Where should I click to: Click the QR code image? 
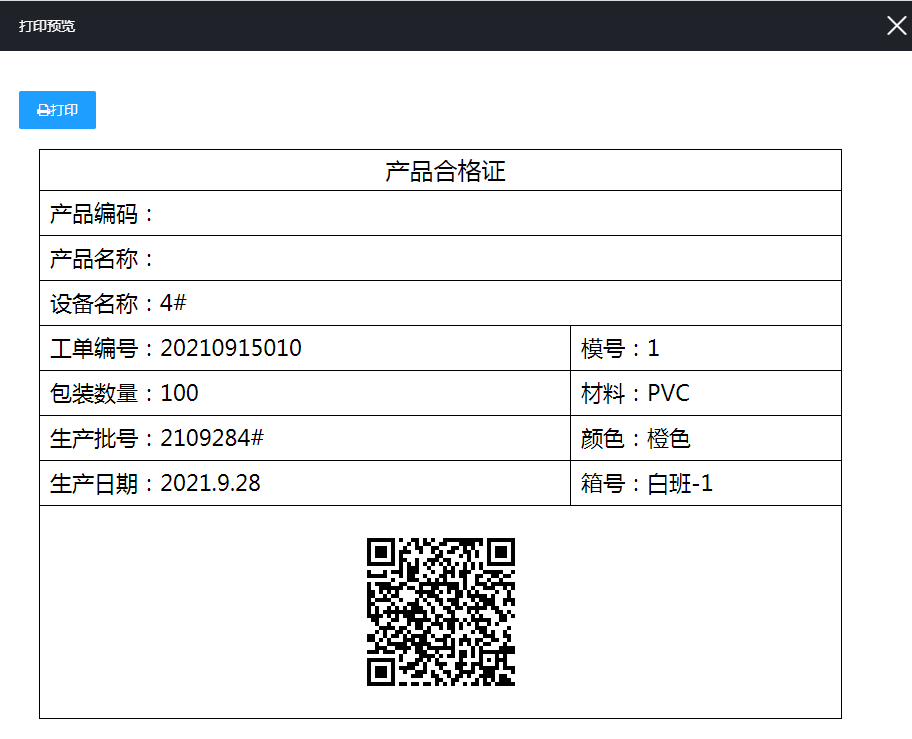click(441, 612)
